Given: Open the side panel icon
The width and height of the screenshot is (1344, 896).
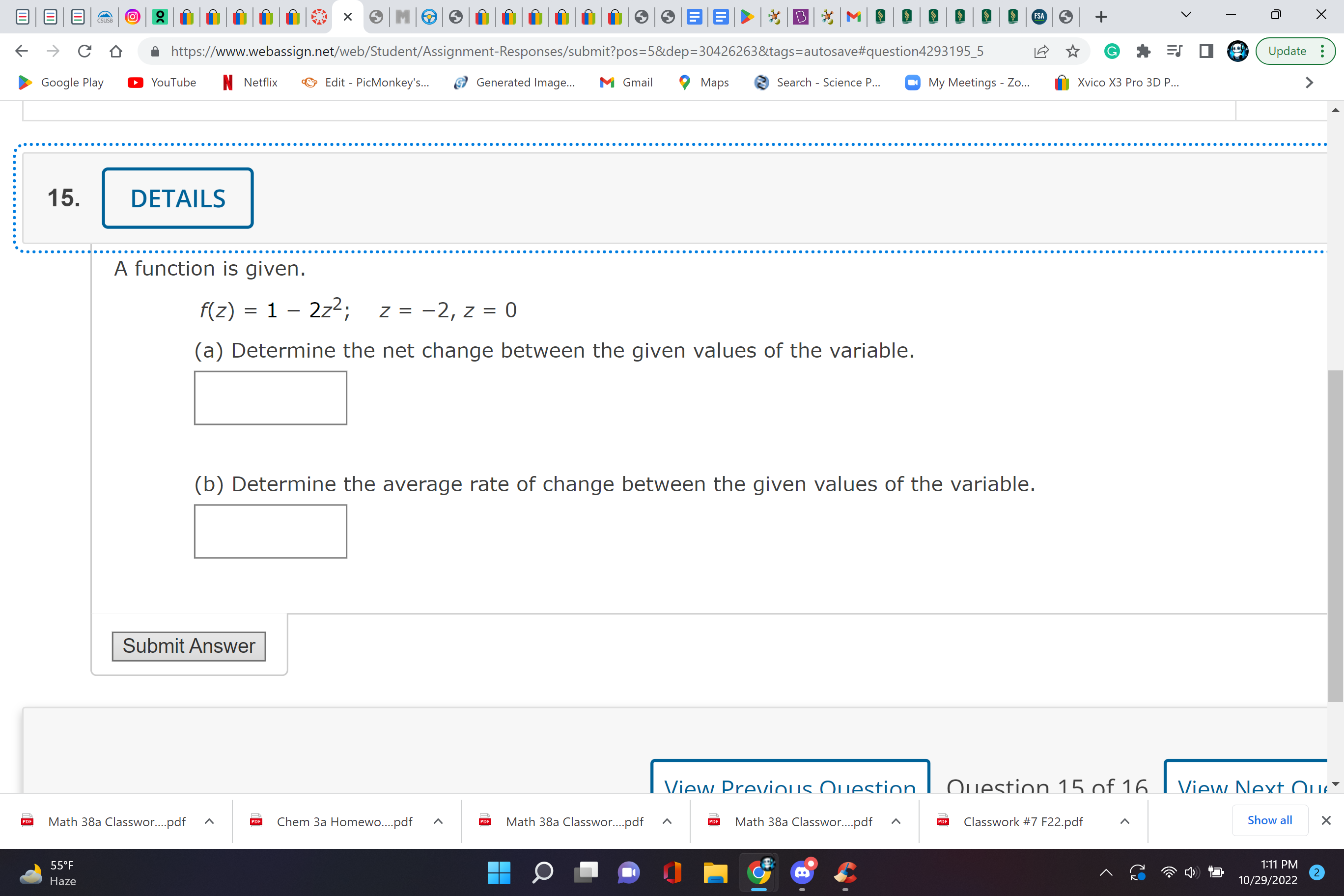Looking at the screenshot, I should tap(1205, 51).
